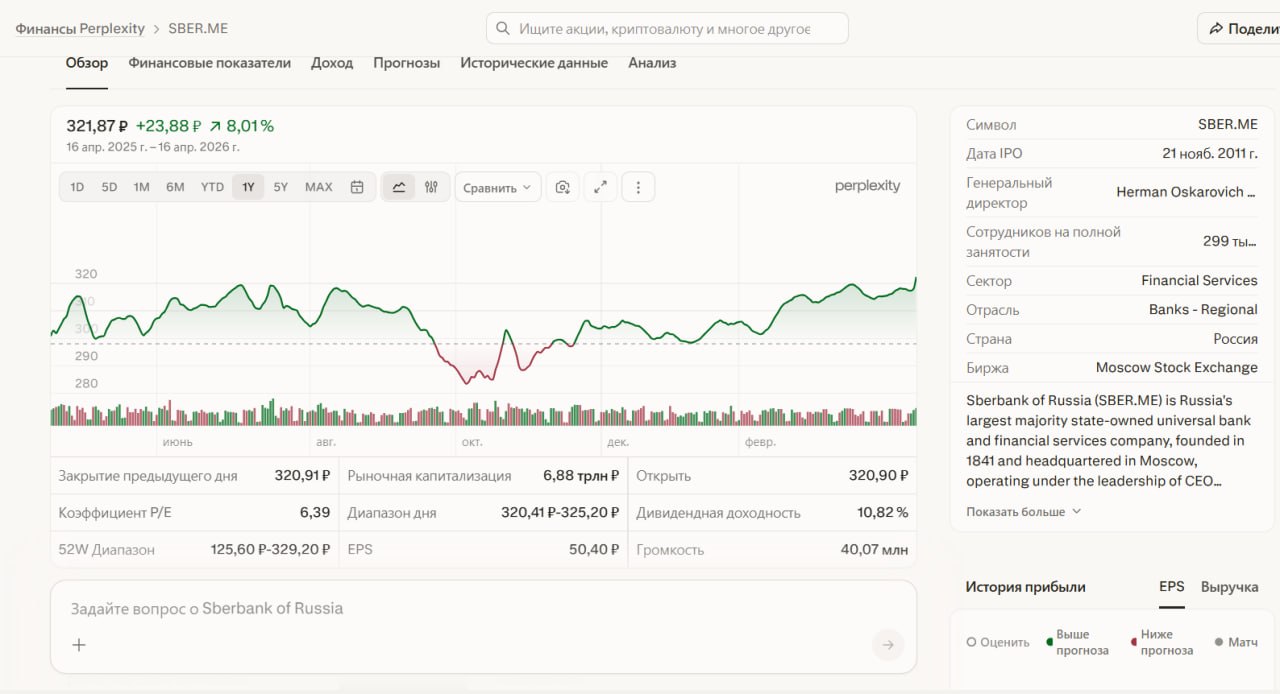
Task: Click the open price 320,90 ₽
Action: tap(879, 476)
